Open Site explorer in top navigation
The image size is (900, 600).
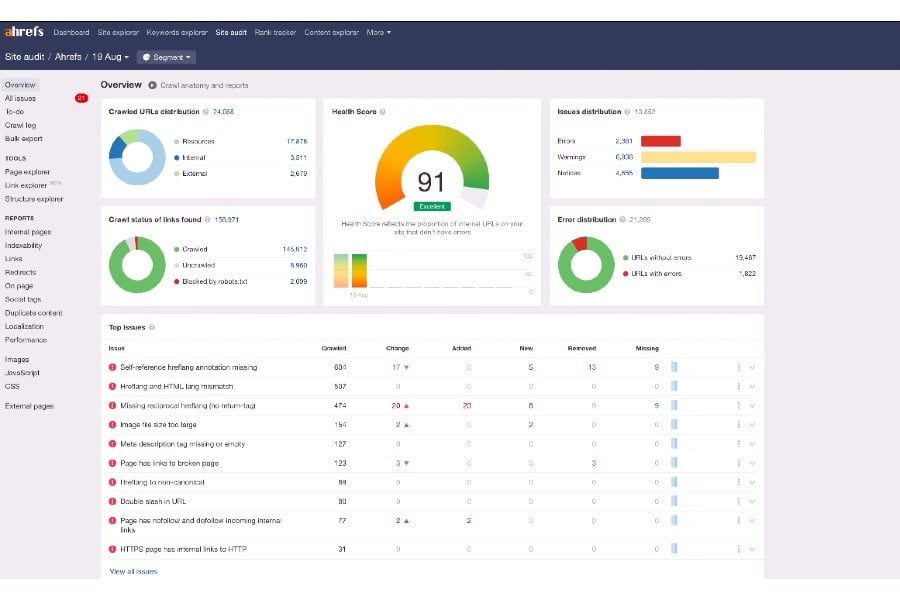coord(118,32)
